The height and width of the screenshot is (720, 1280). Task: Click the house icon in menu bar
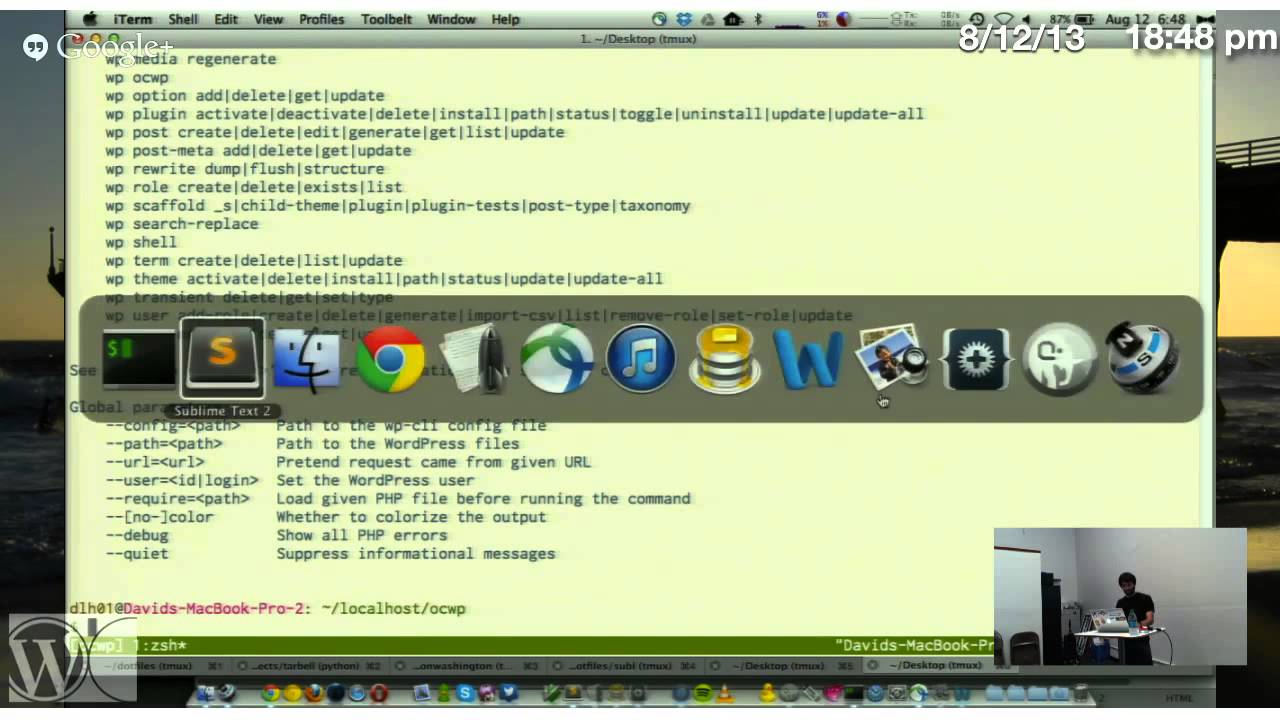tap(733, 19)
